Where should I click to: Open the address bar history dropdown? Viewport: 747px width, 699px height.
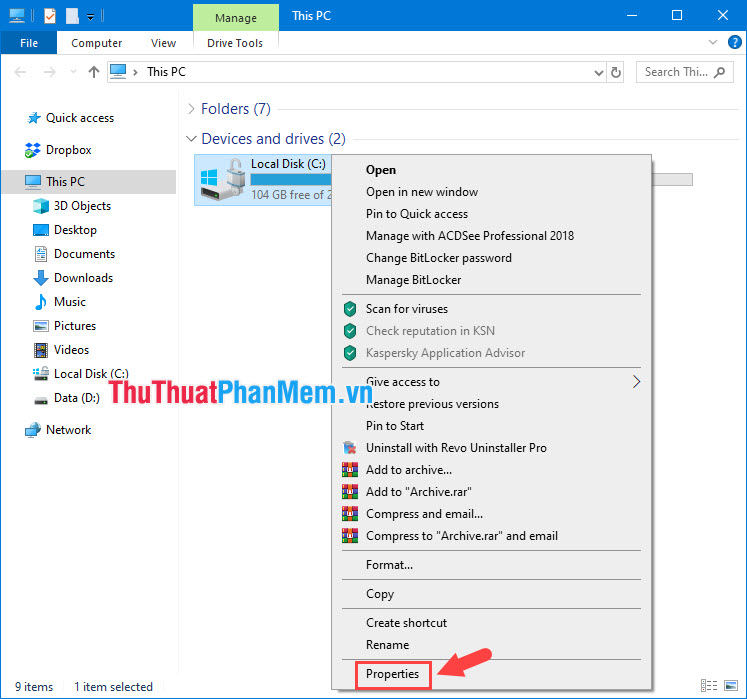point(598,72)
